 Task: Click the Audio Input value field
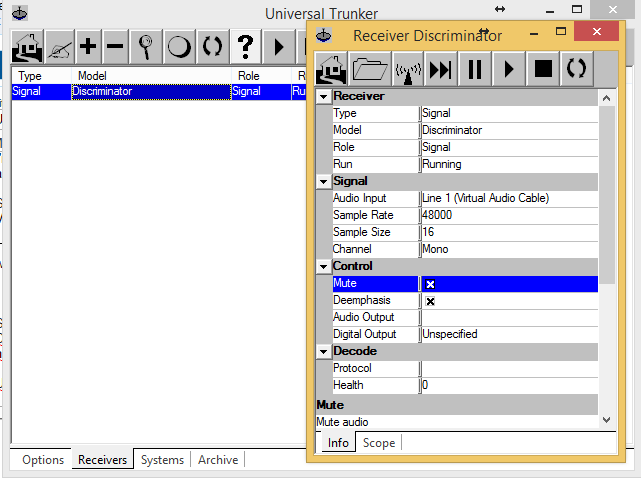tap(509, 198)
